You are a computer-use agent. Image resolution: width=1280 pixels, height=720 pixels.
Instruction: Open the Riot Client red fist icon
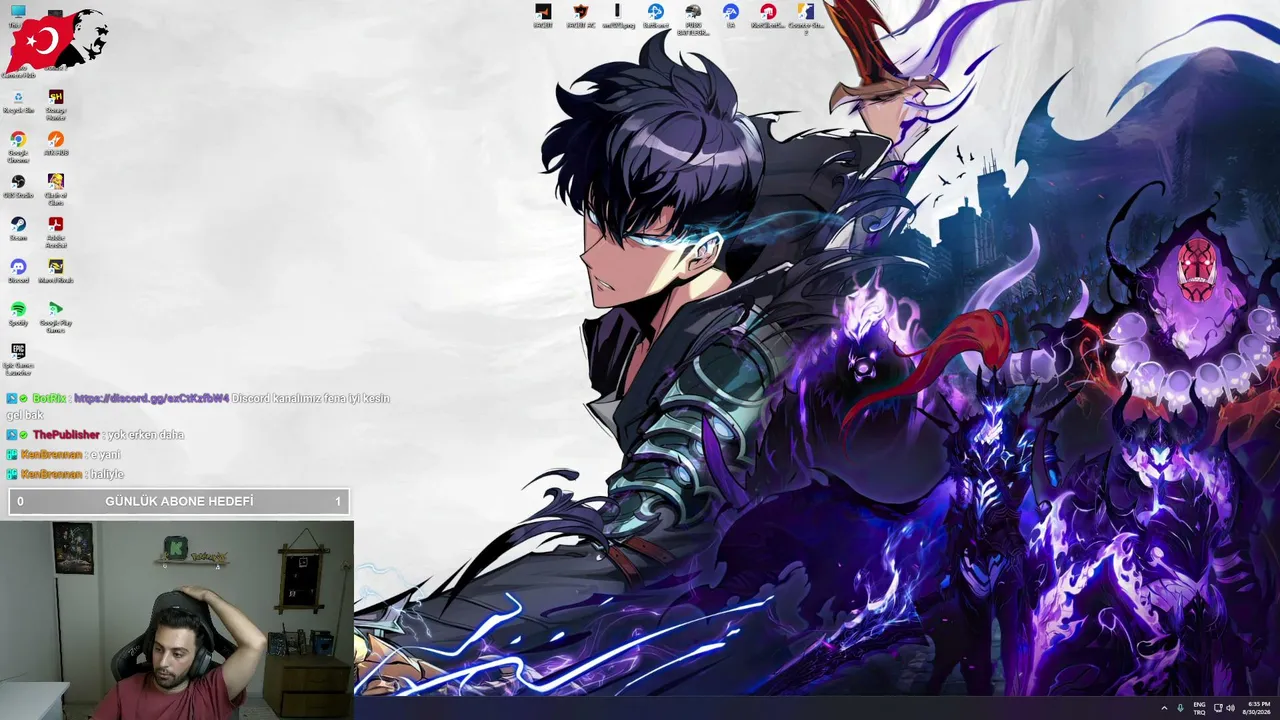[x=768, y=16]
